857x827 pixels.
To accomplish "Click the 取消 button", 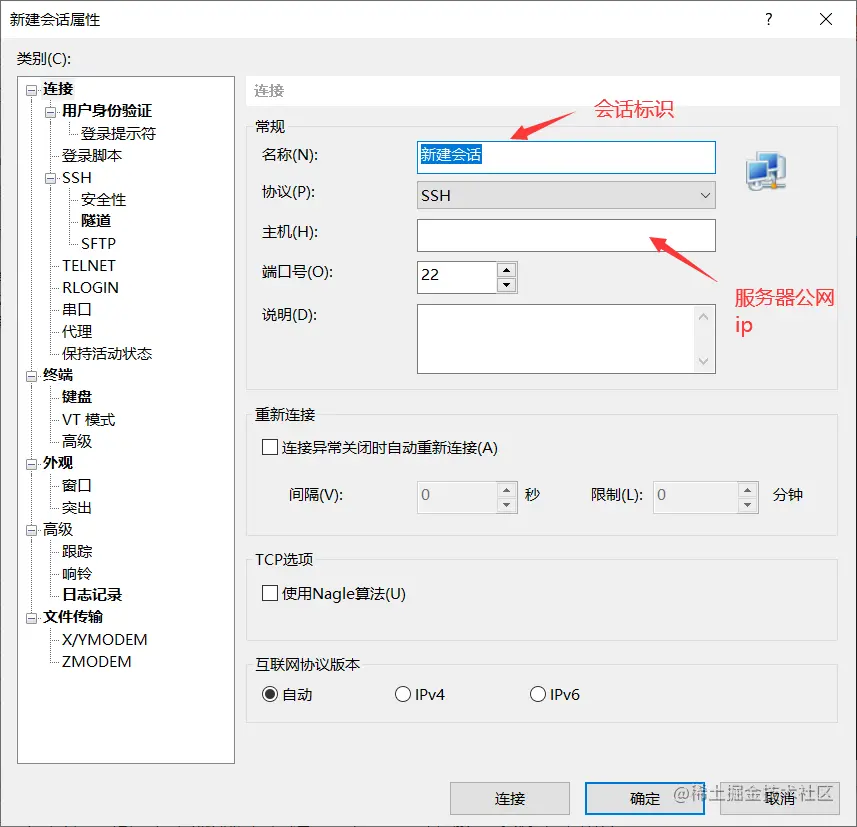I will coord(778,798).
